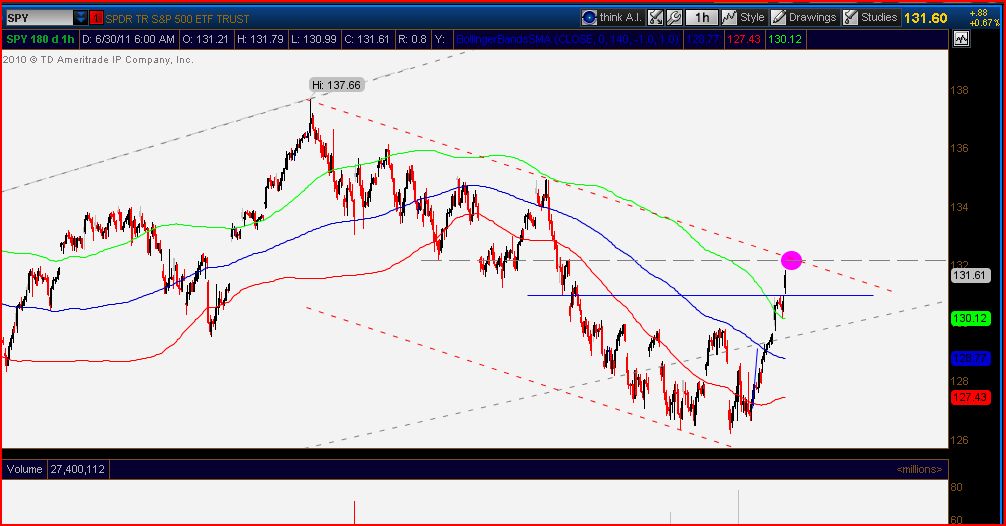The height and width of the screenshot is (526, 1006).
Task: Click the D: 6/30/11 6:00 AM date field
Action: [x=128, y=39]
